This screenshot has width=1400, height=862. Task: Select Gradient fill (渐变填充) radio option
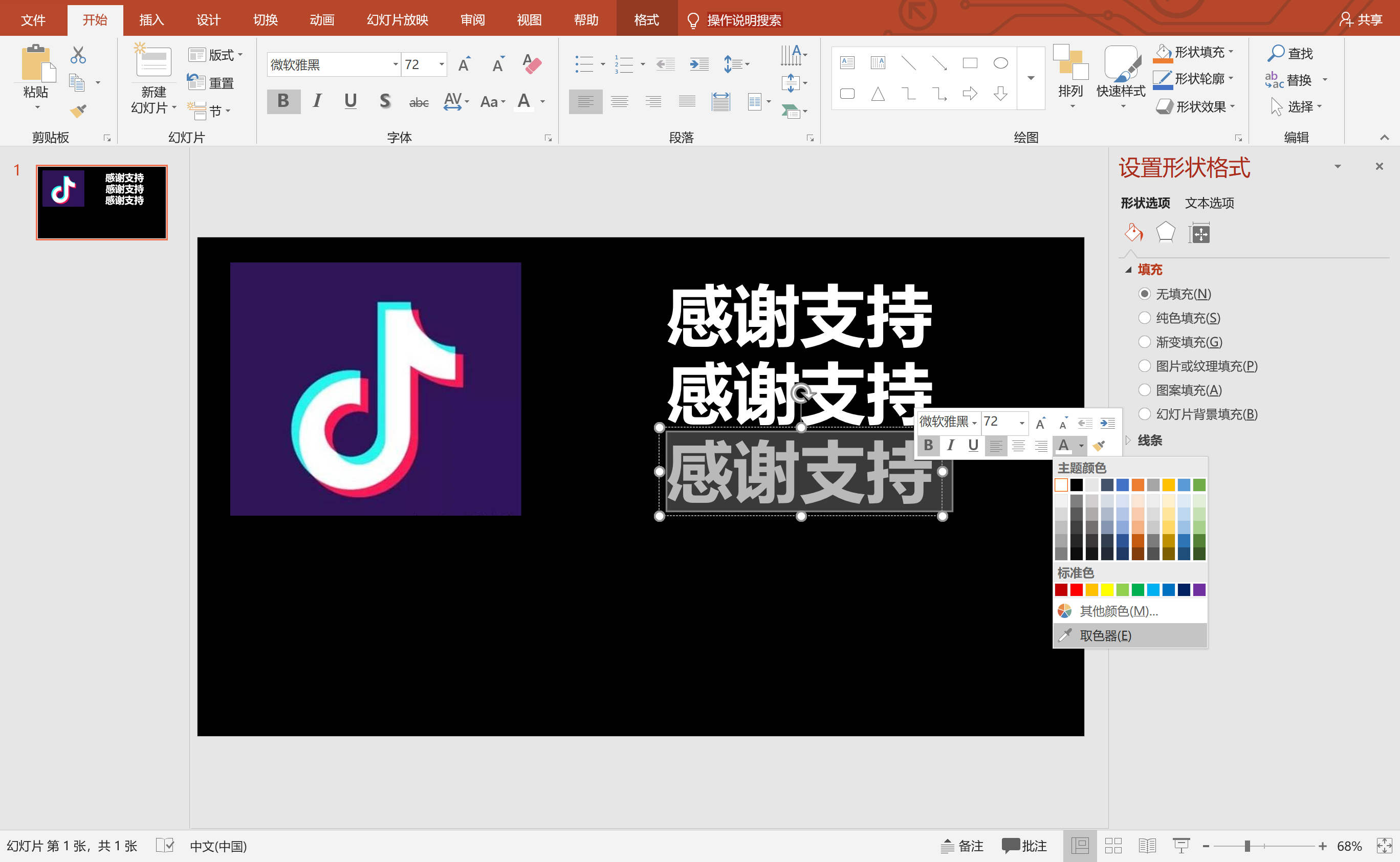[1180, 342]
